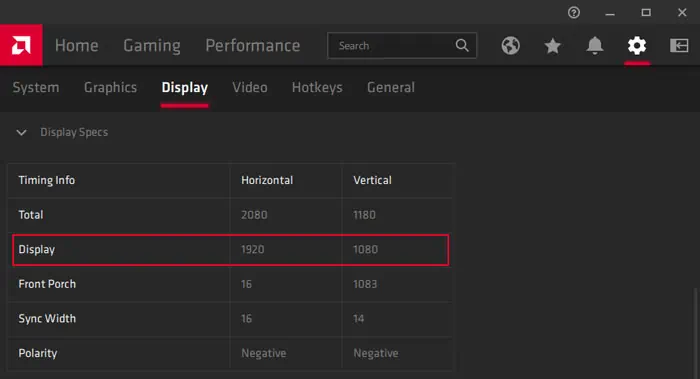The image size is (700, 379).
Task: Click the Display horizontal value 1920
Action: (x=253, y=249)
